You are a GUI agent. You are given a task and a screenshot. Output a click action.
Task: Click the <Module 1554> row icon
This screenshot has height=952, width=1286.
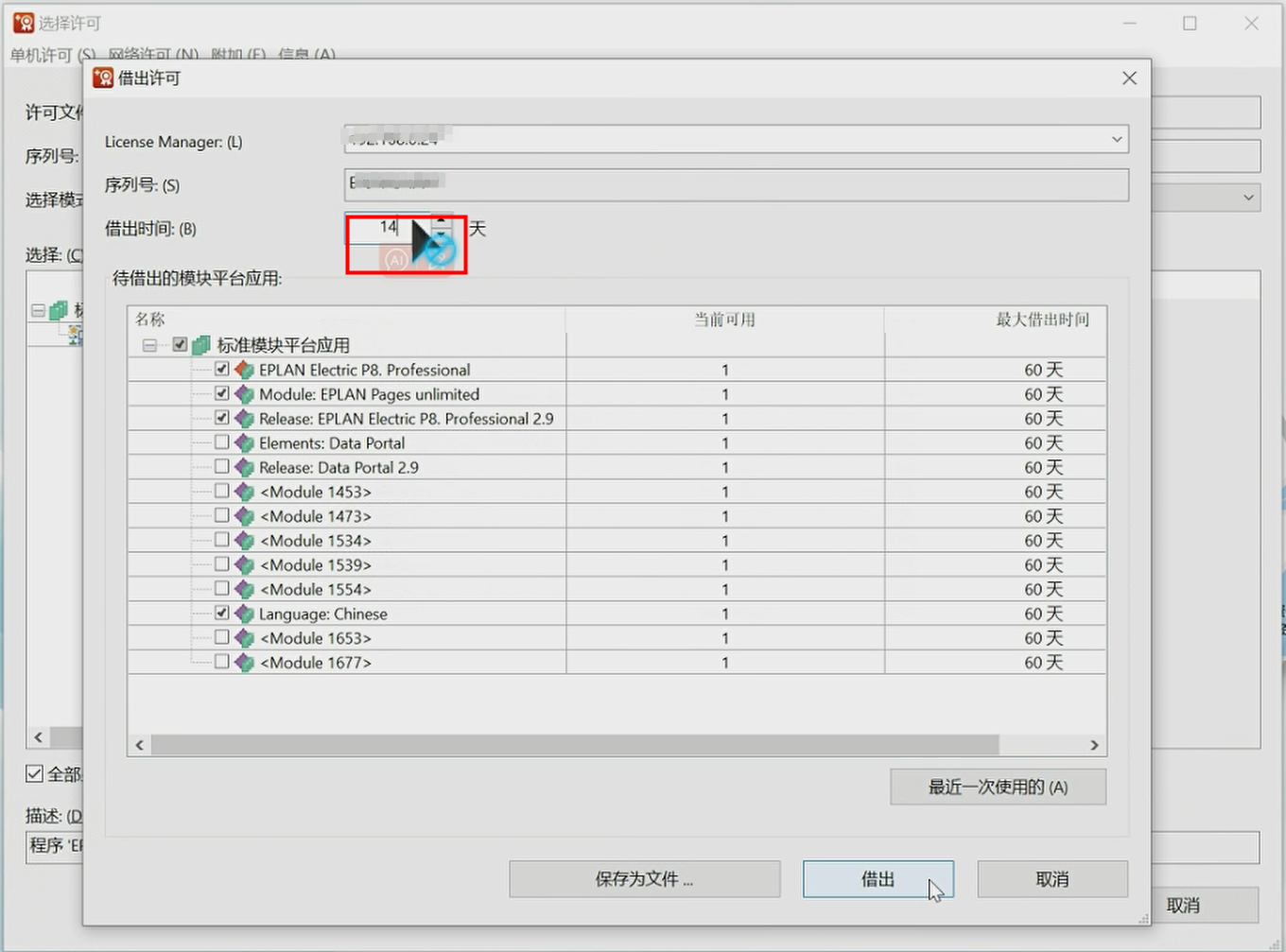click(x=244, y=590)
